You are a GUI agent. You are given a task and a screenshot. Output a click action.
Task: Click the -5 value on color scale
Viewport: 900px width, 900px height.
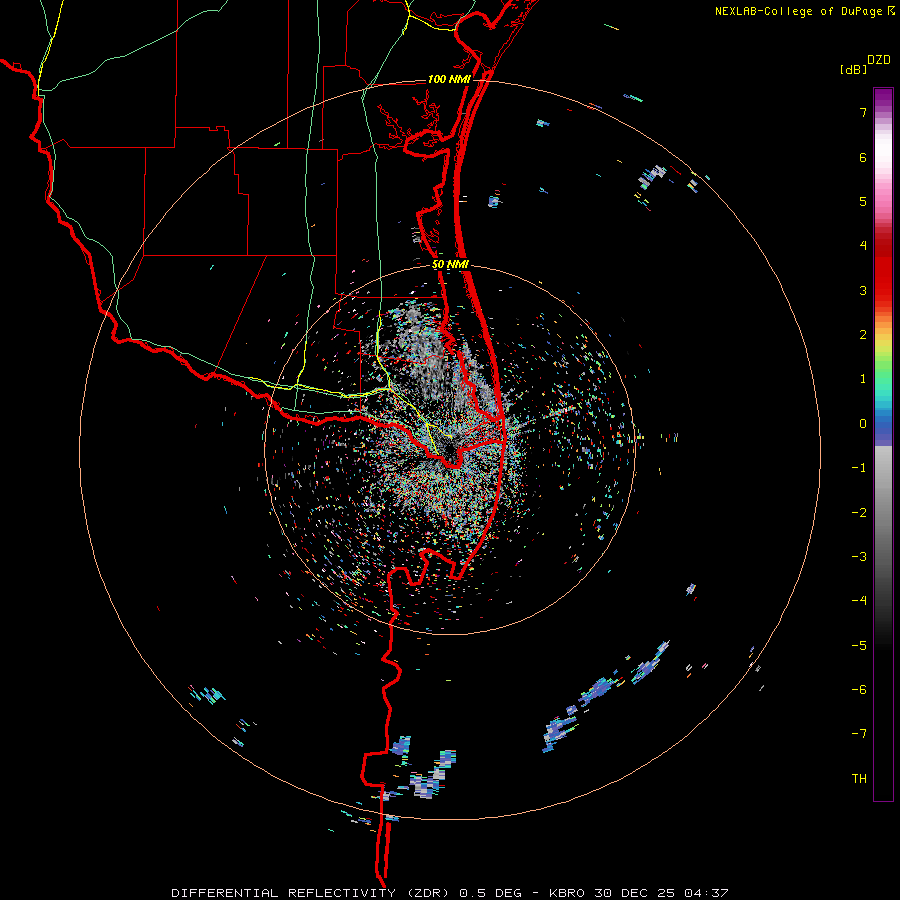[859, 646]
